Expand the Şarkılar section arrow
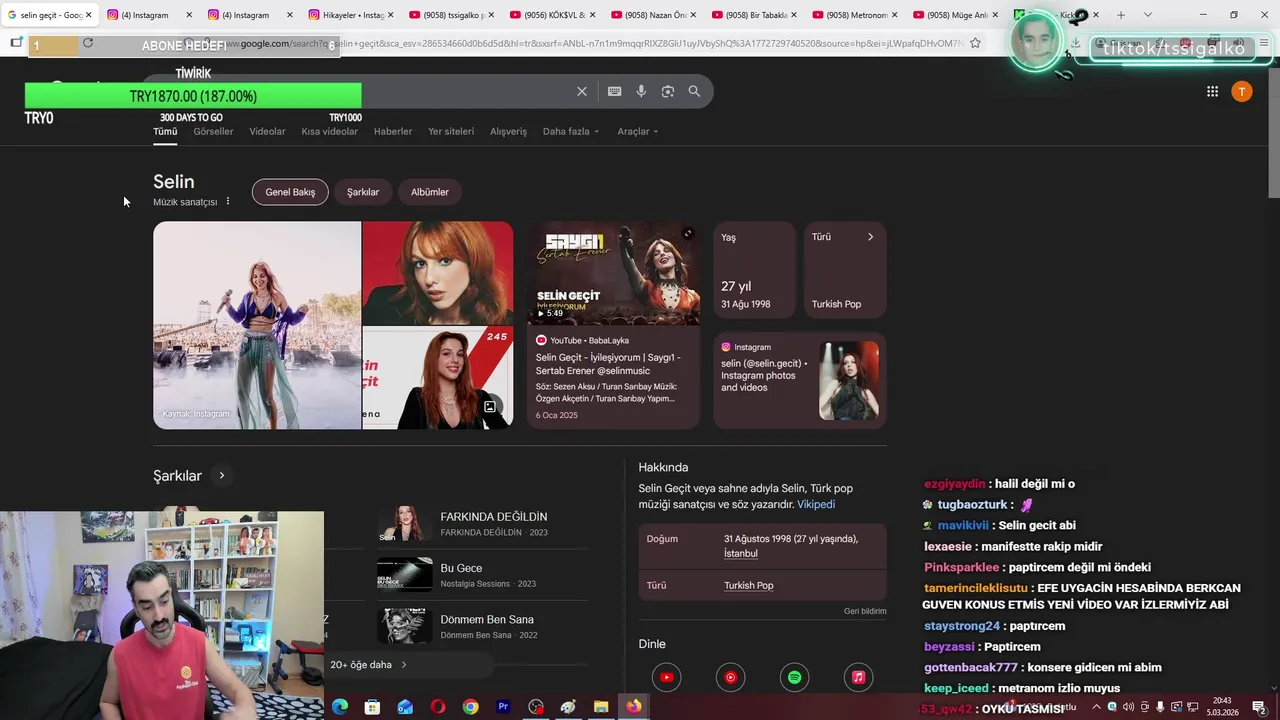Viewport: 1280px width, 720px height. [222, 476]
